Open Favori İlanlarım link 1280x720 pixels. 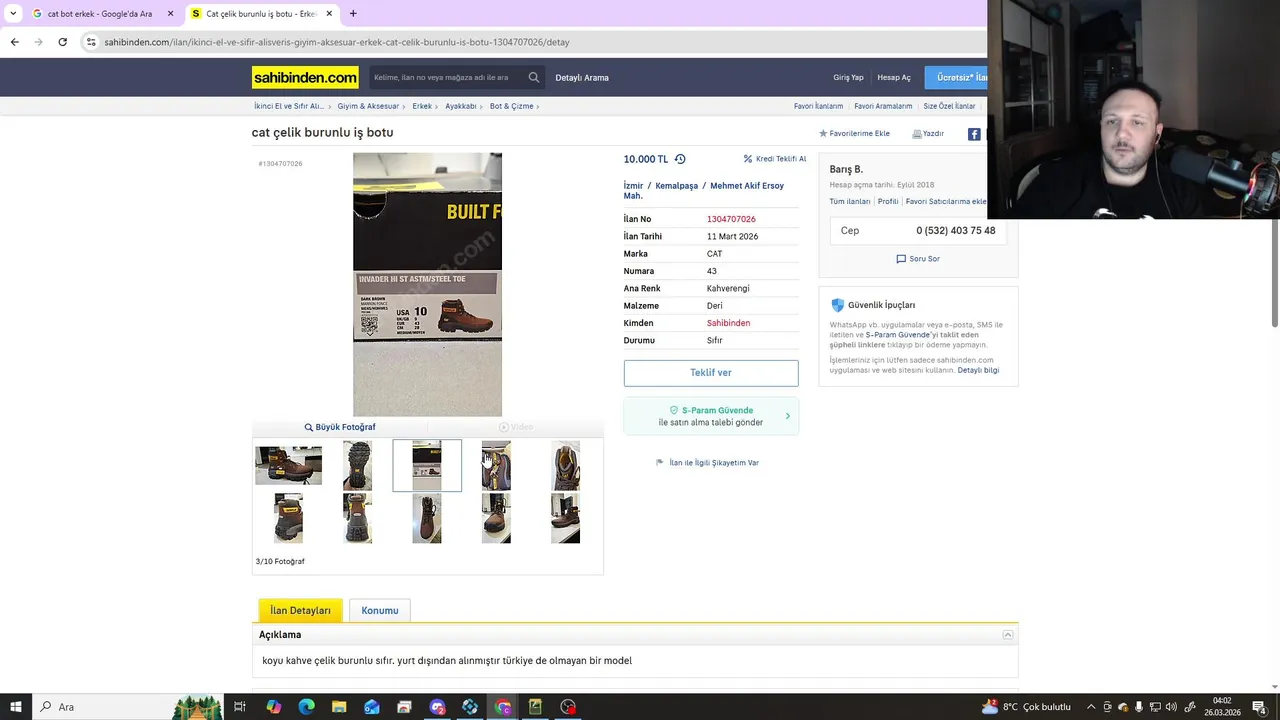tap(818, 106)
